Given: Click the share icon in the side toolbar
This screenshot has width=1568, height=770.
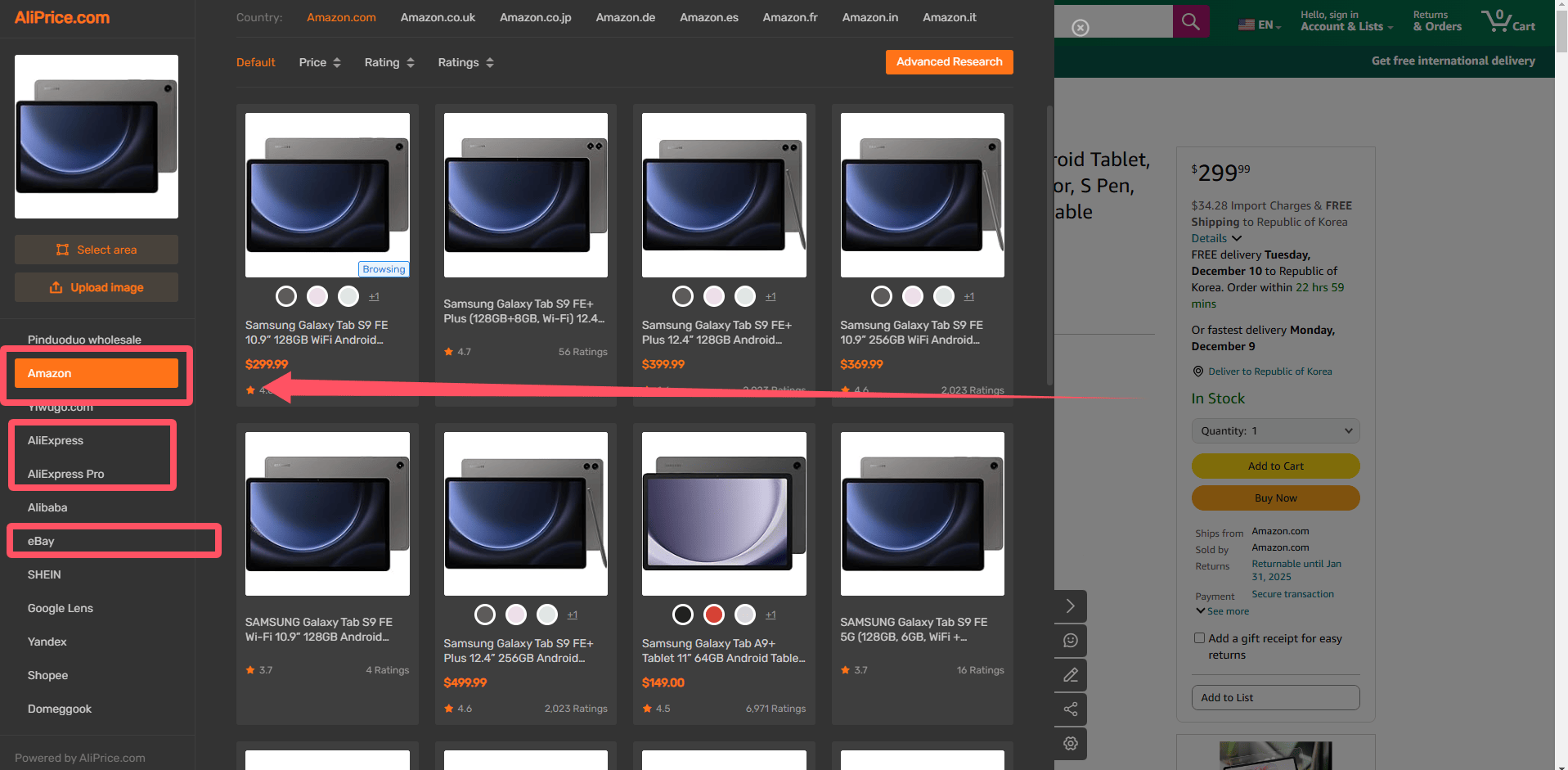Looking at the screenshot, I should (1071, 709).
